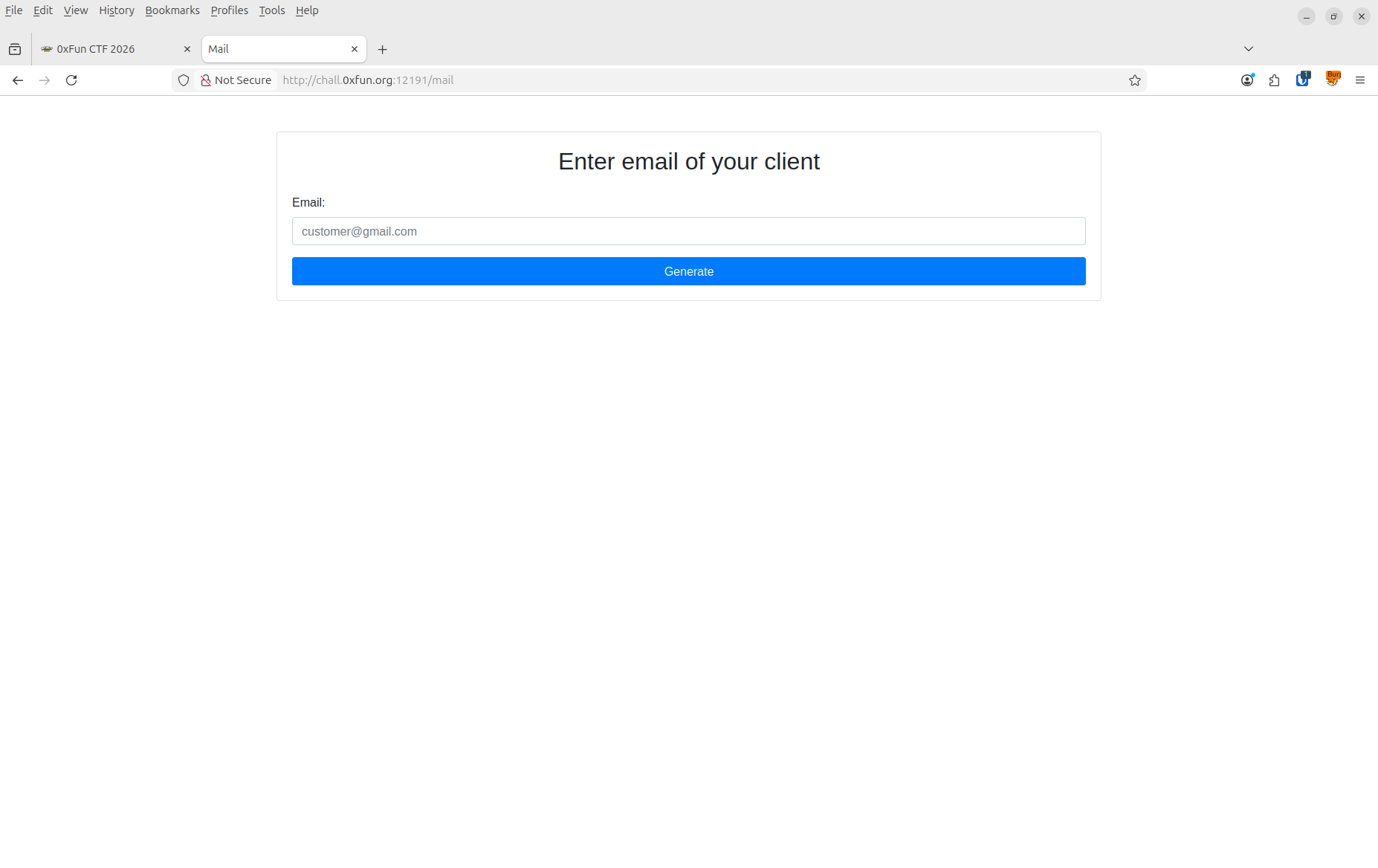Click the back navigation arrow
This screenshot has height=868, width=1378.
18,80
